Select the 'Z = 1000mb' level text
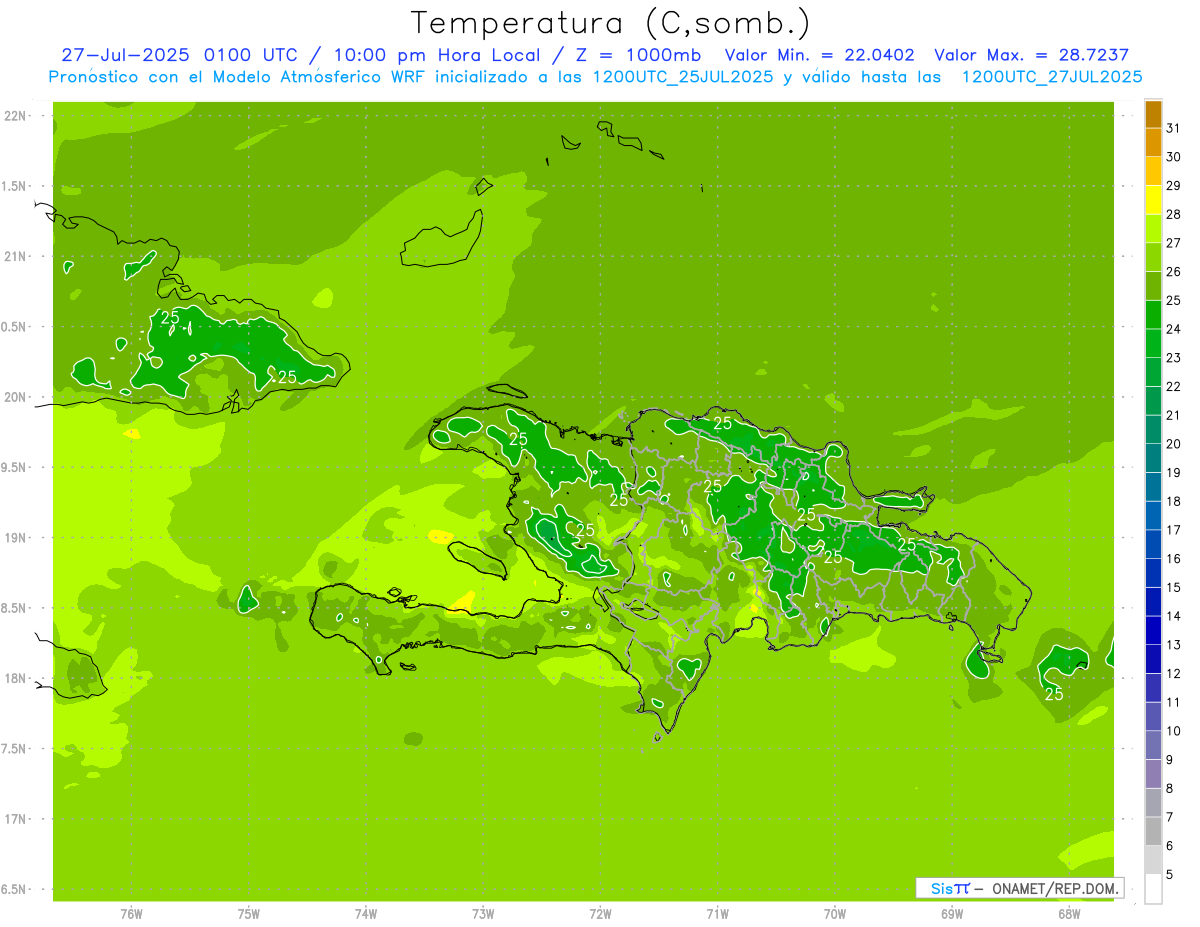The width and height of the screenshot is (1200, 927). [x=636, y=55]
